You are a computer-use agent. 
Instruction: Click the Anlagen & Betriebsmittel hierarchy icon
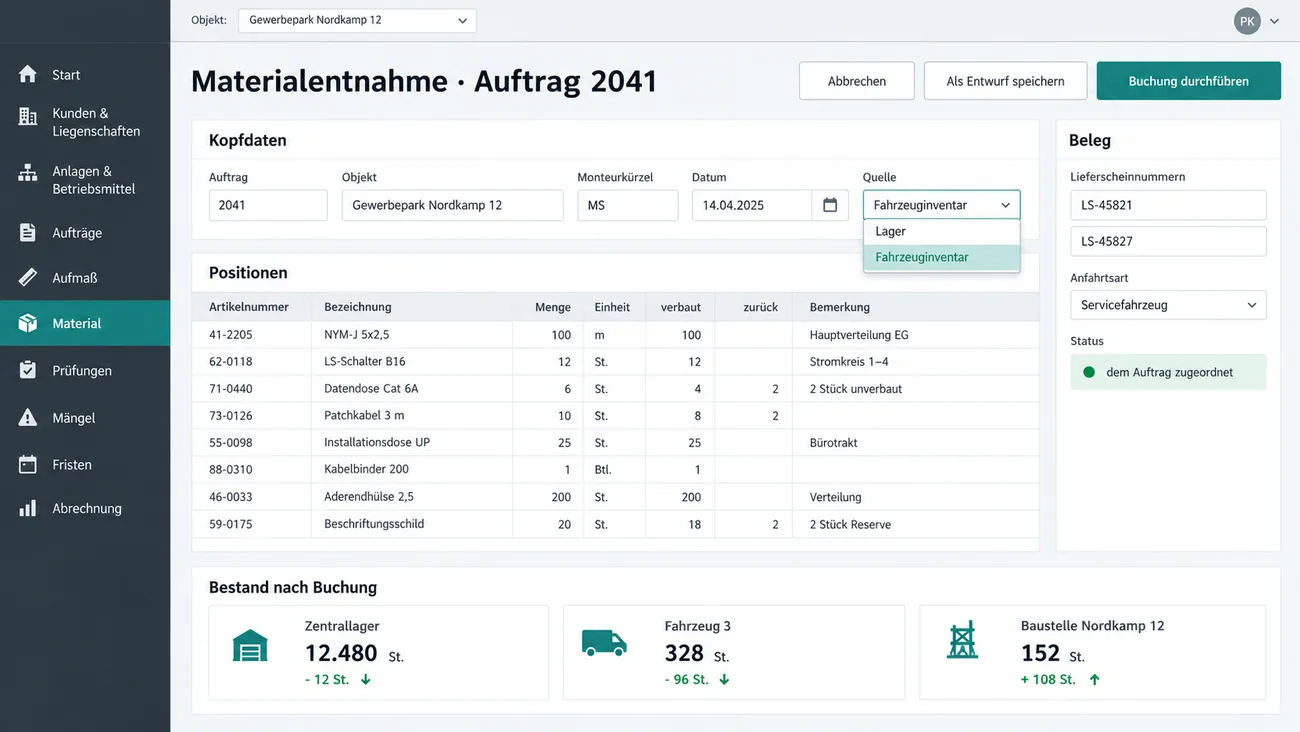[28, 173]
